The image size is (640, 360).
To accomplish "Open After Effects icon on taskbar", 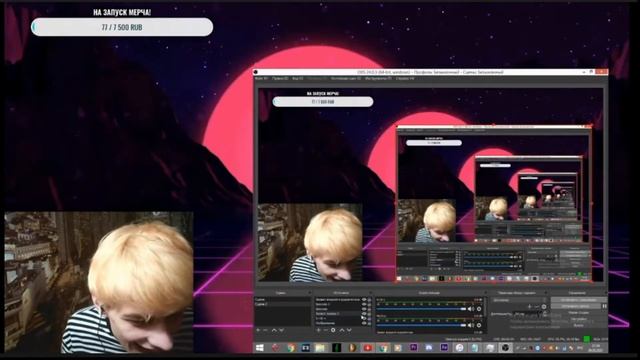I will 444,348.
